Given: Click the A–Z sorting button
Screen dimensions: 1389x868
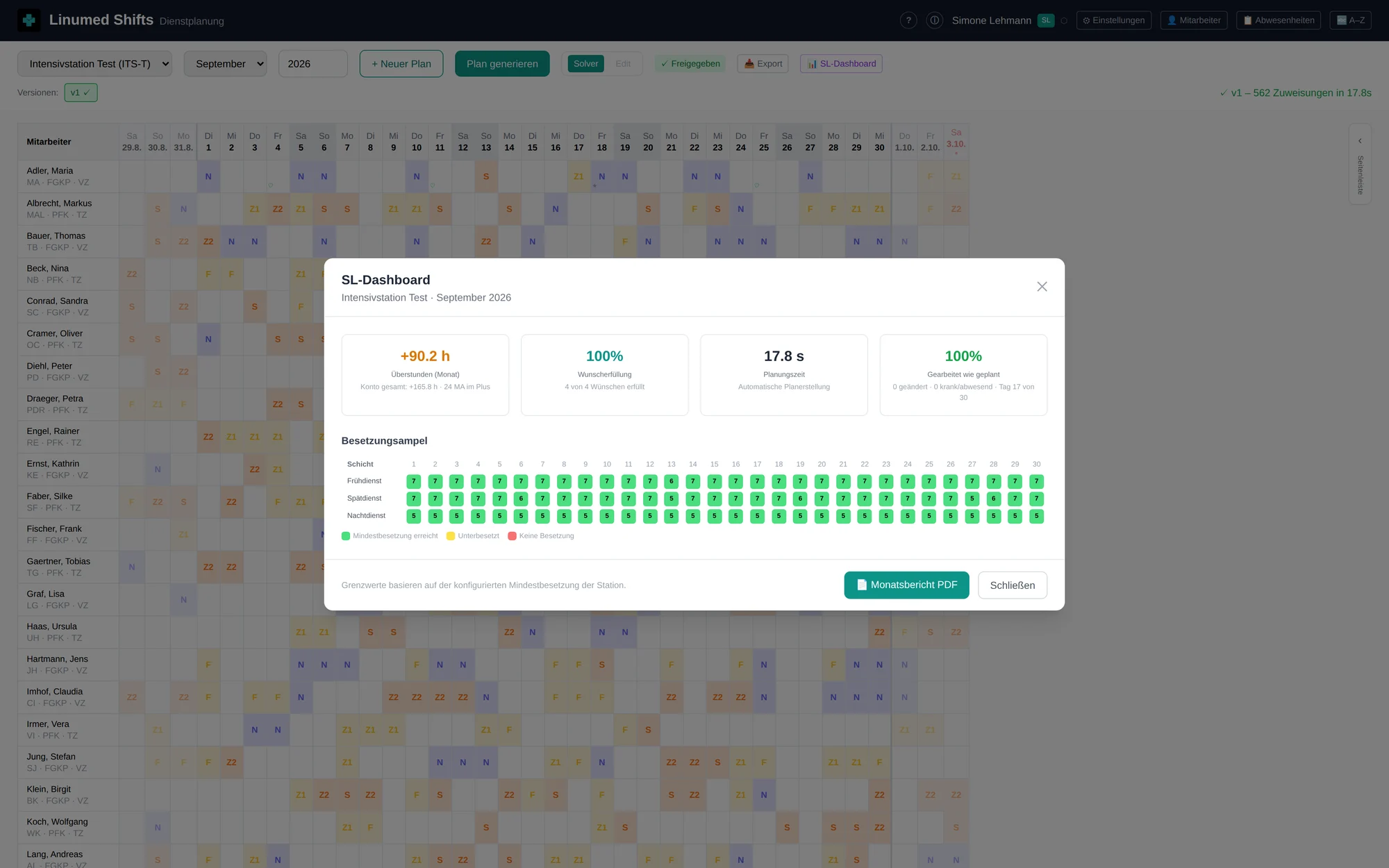Looking at the screenshot, I should coord(1351,21).
